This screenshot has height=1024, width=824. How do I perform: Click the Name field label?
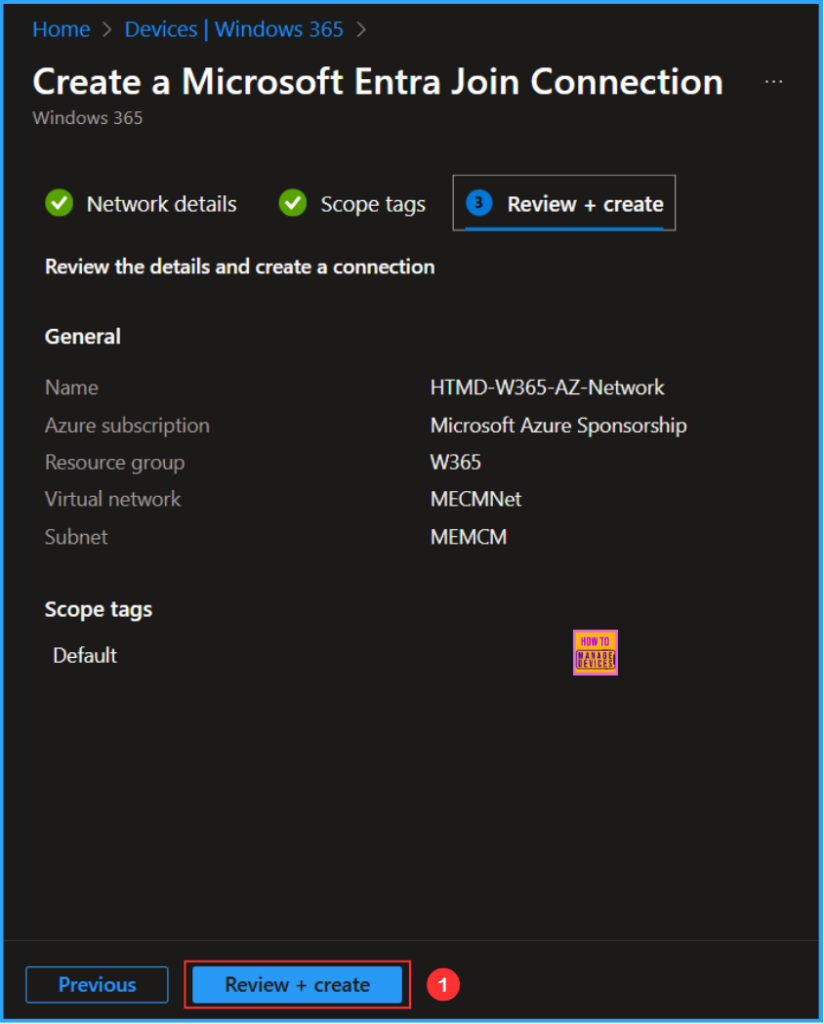click(72, 387)
